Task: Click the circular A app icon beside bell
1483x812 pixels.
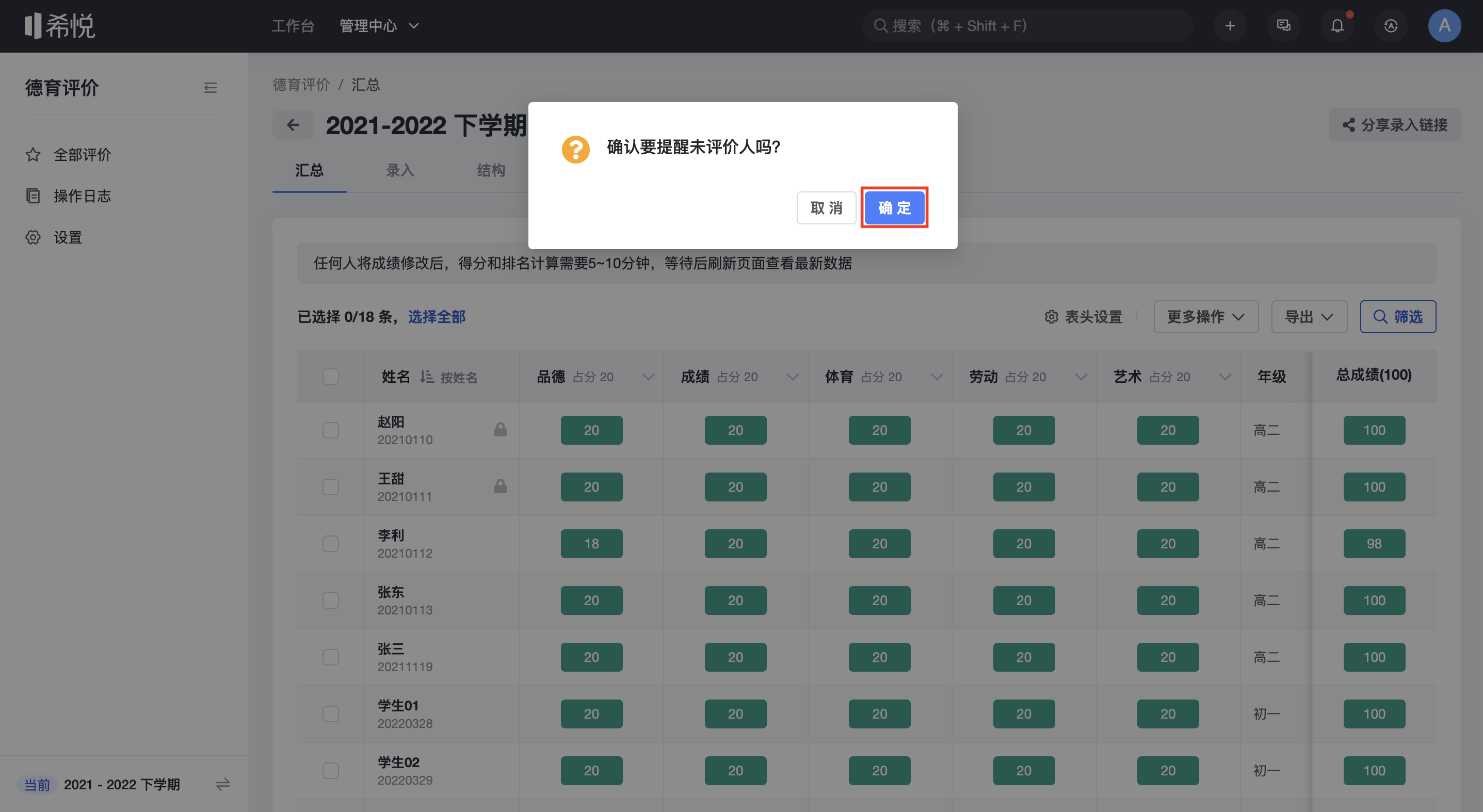Action: (x=1391, y=26)
